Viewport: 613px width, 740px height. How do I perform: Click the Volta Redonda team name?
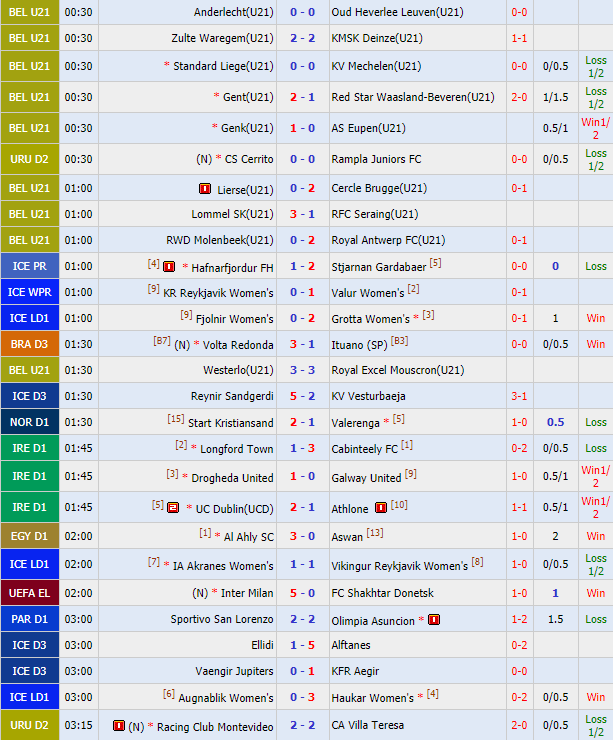(x=238, y=345)
